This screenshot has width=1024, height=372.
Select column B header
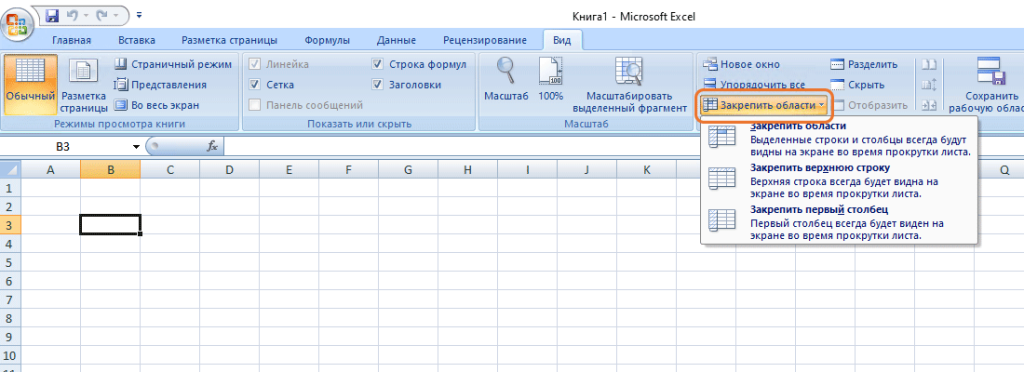[x=110, y=170]
